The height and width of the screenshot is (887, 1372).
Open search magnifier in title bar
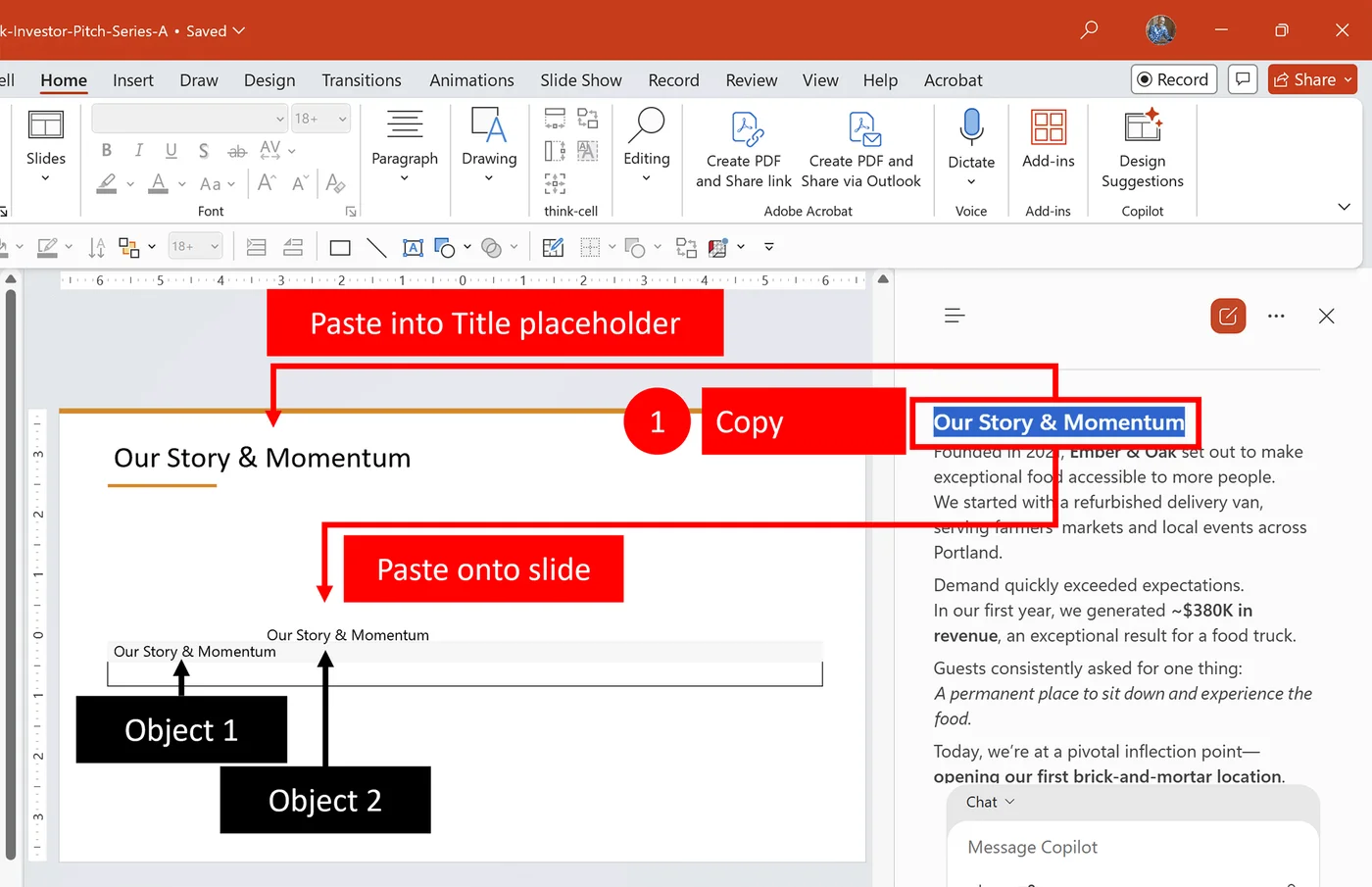pyautogui.click(x=1089, y=30)
